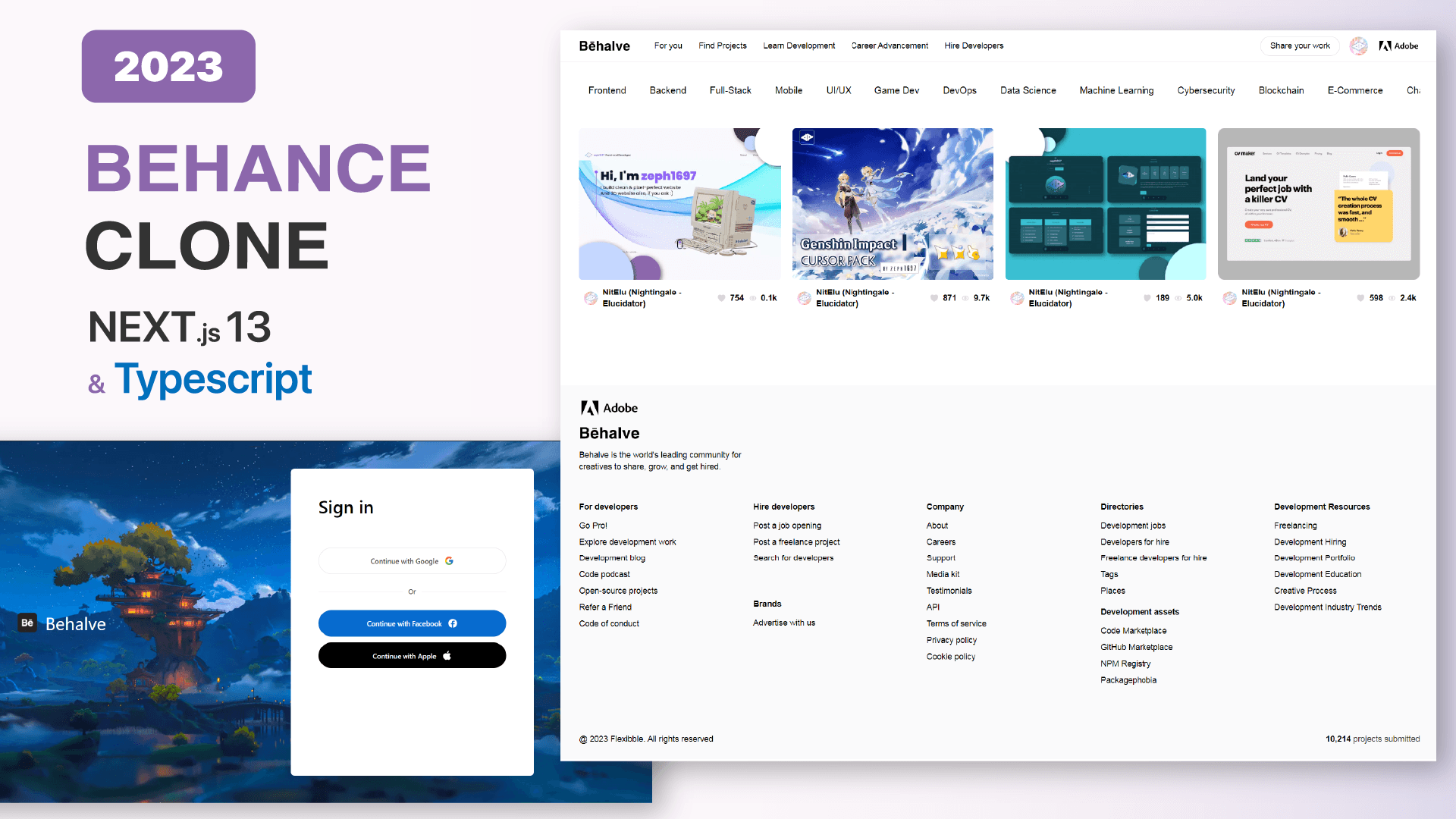Open the Packagephobia footer link

1128,680
